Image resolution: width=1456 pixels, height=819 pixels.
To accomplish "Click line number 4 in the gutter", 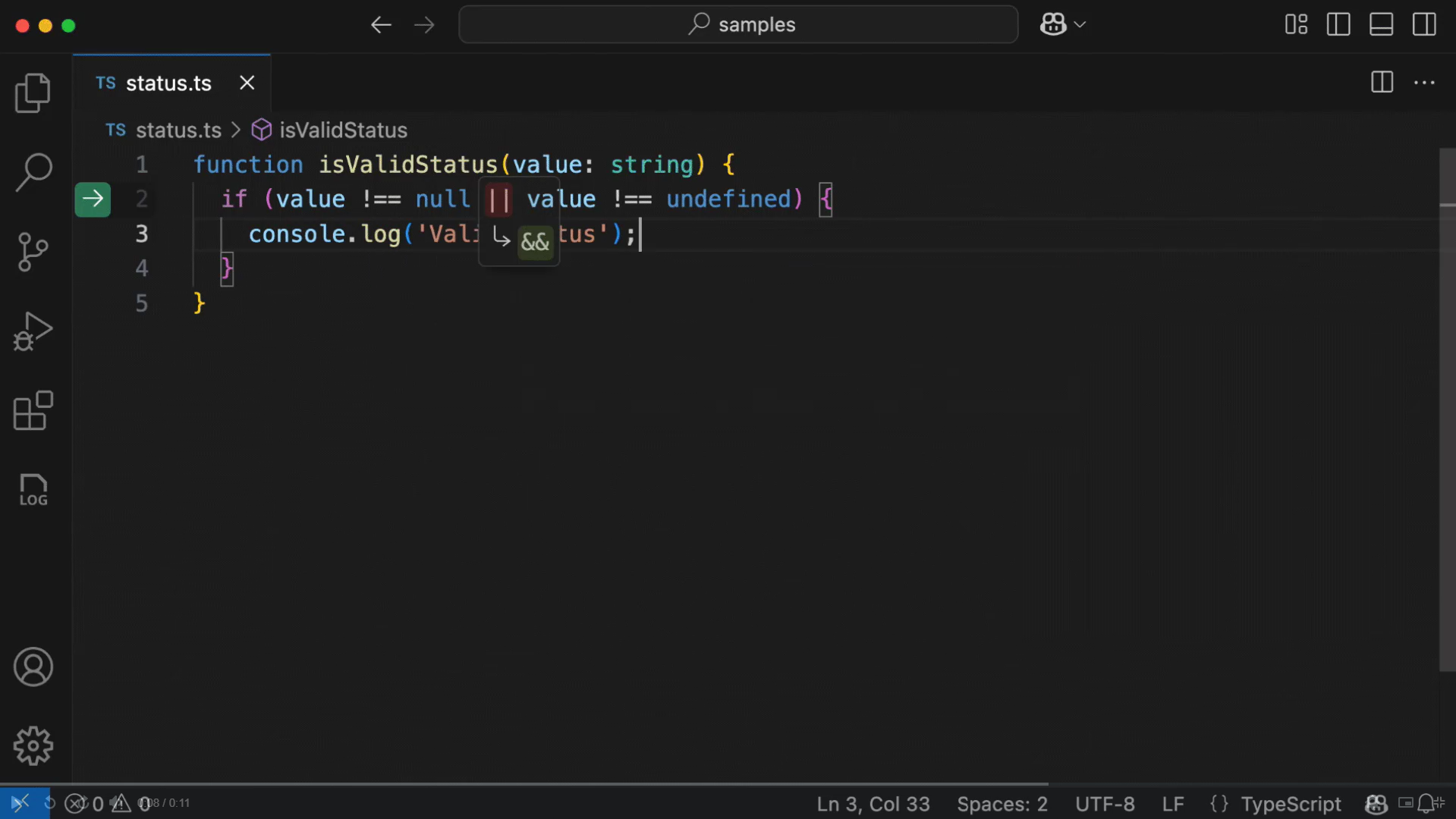I will 142,268.
